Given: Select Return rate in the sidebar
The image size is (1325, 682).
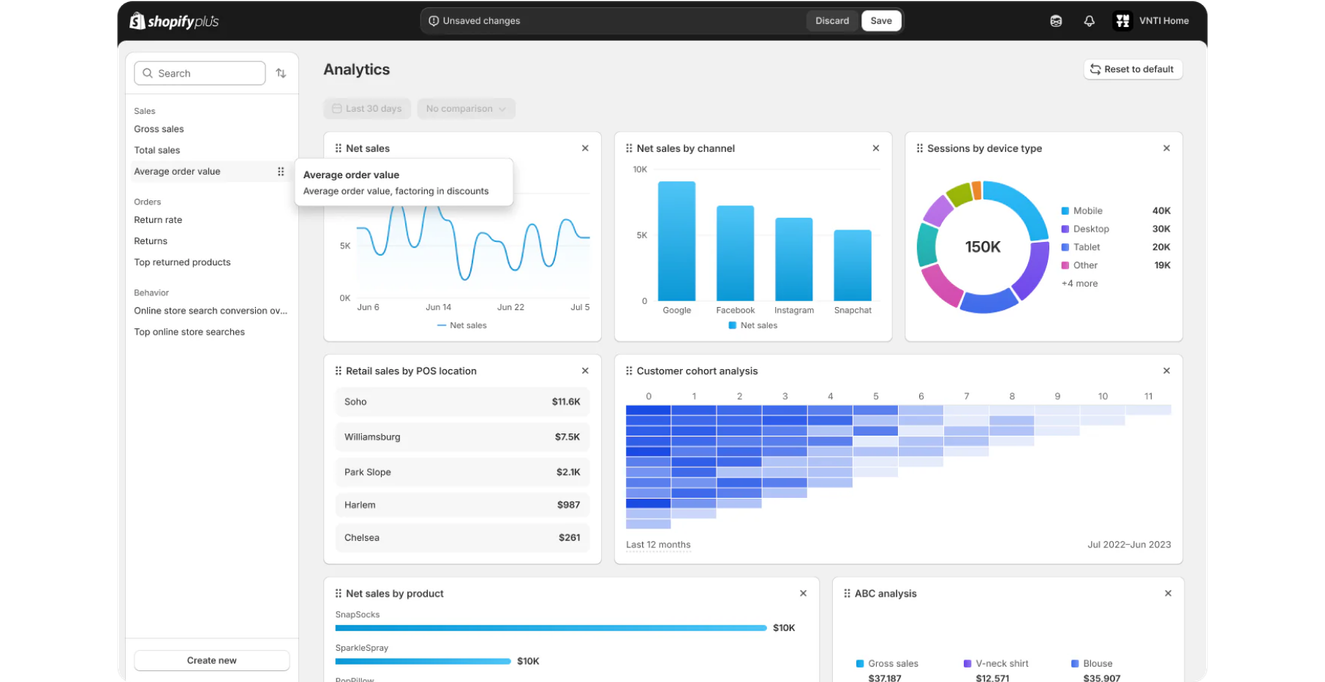Looking at the screenshot, I should coord(158,220).
